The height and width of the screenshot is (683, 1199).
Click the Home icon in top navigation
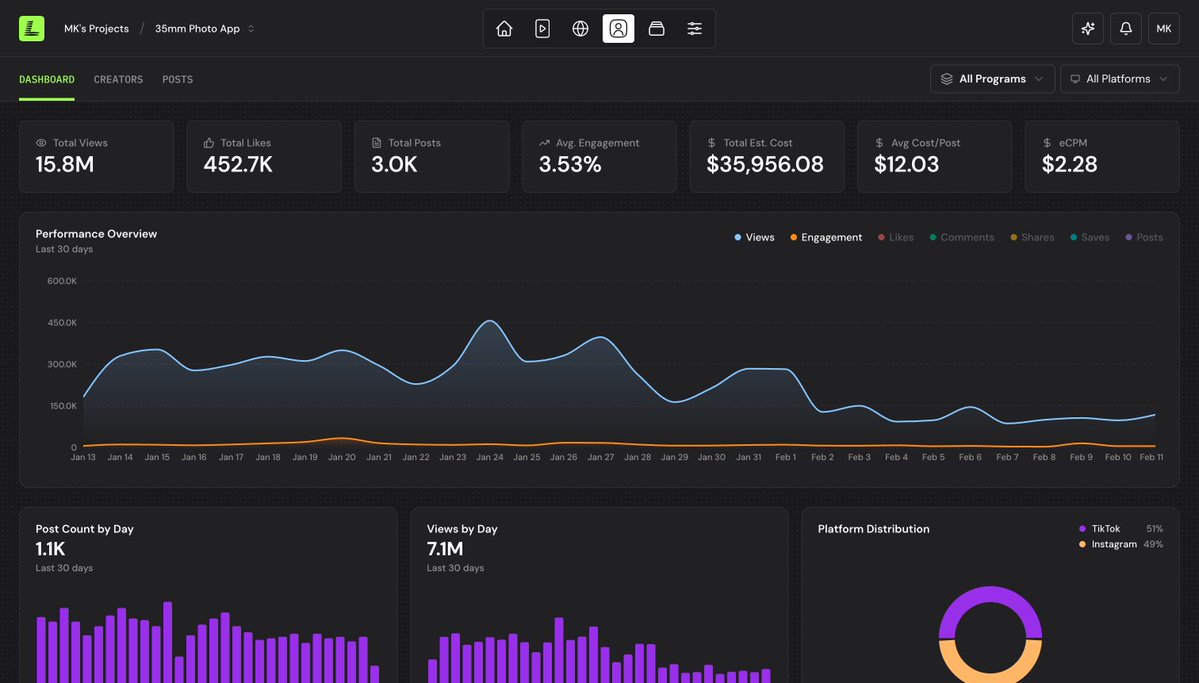(x=504, y=28)
